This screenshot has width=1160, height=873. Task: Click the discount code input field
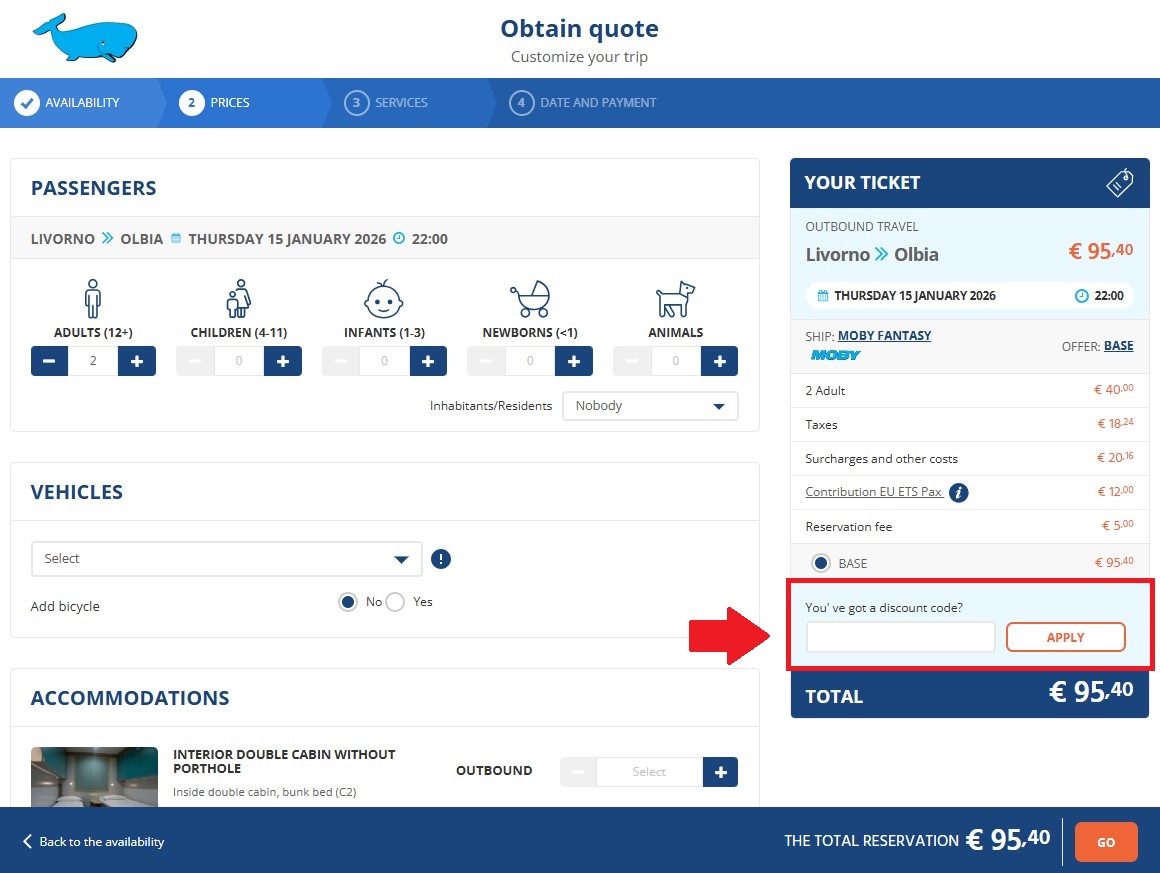click(x=898, y=637)
